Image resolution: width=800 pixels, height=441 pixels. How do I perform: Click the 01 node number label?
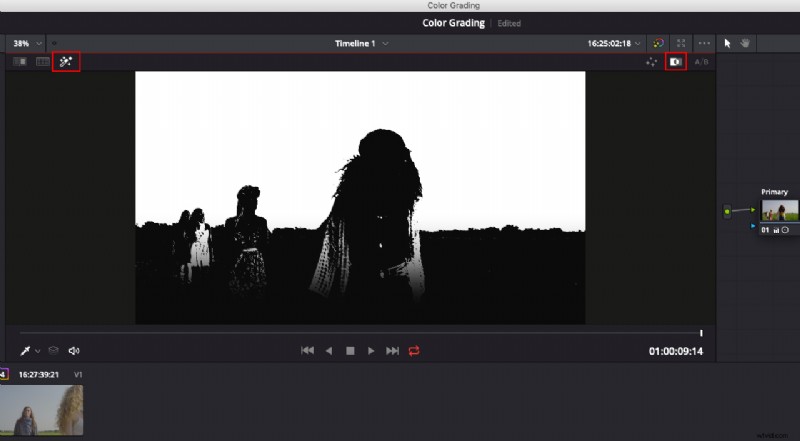coord(765,230)
